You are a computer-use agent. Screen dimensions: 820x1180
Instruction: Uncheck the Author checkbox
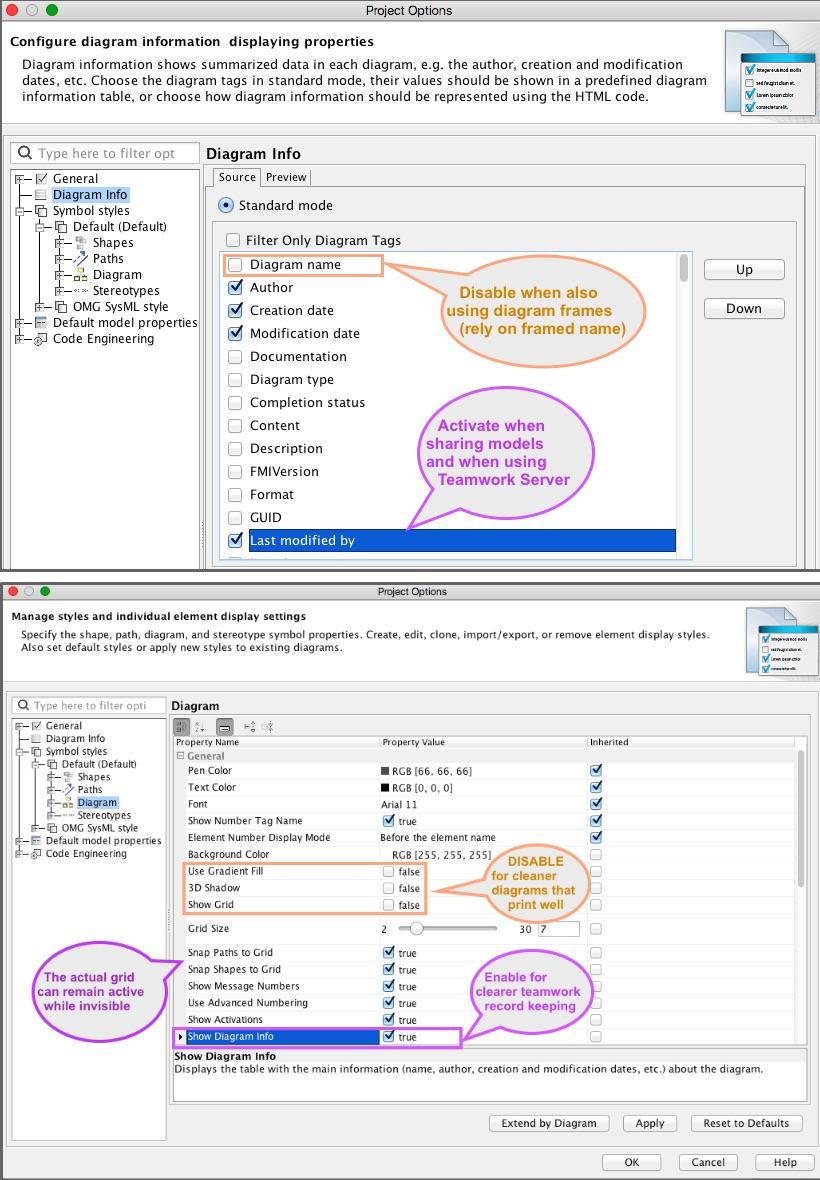pos(235,288)
